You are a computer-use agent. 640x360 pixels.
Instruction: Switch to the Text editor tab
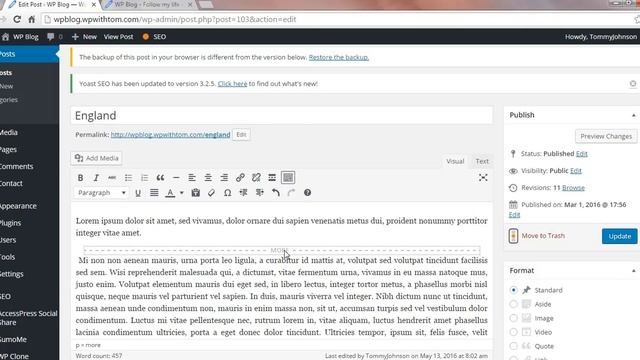click(x=482, y=161)
